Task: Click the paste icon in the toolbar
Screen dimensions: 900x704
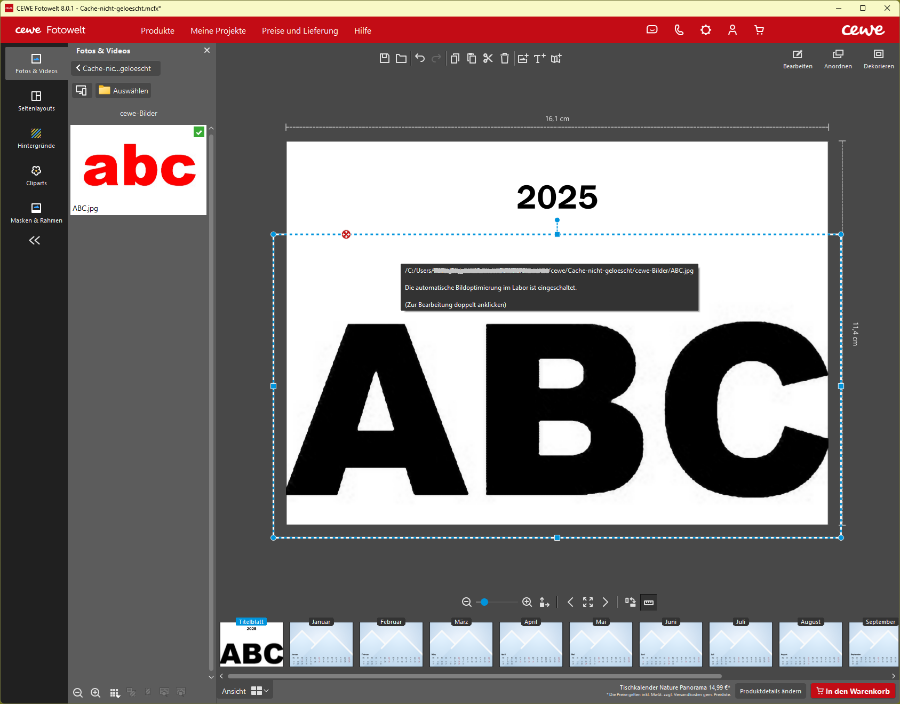Action: click(471, 58)
